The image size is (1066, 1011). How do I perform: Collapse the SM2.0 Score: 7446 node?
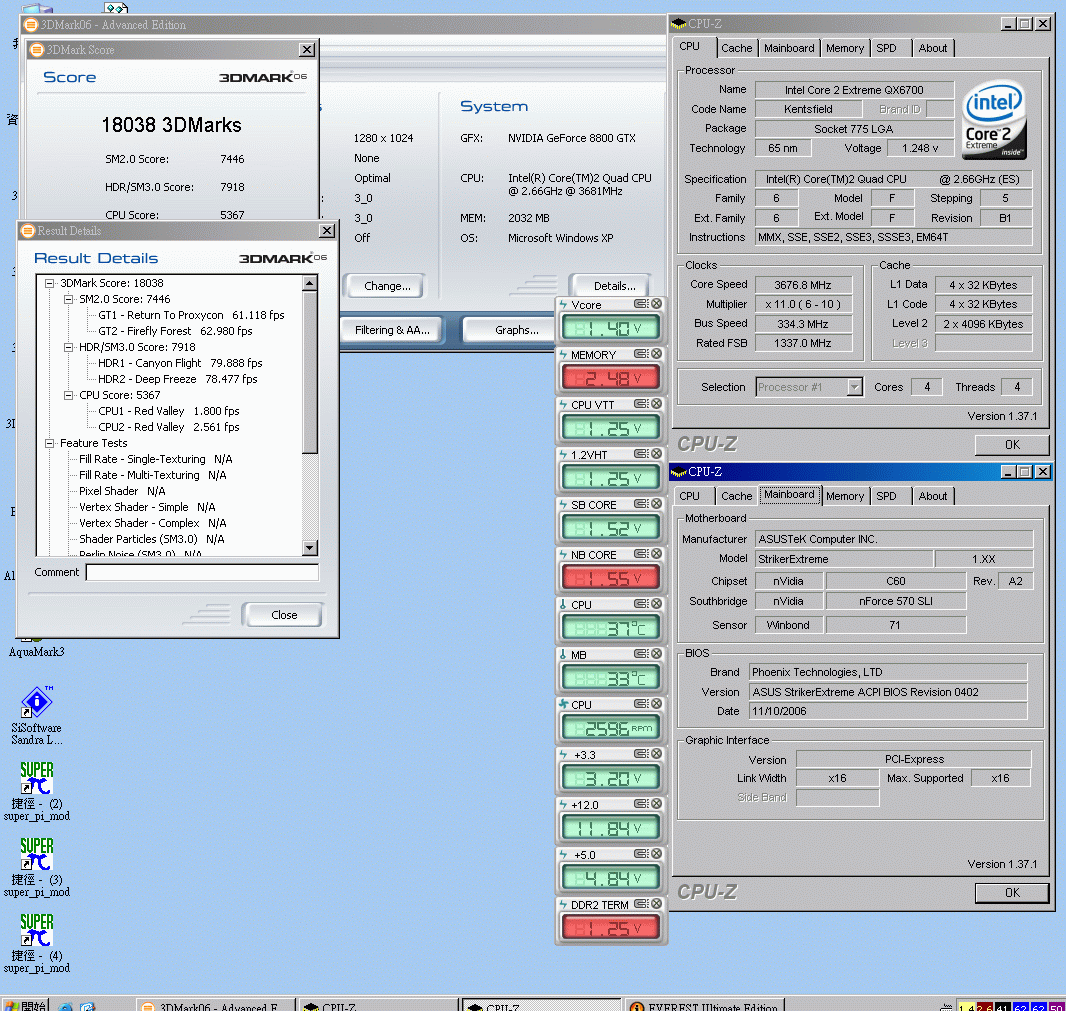pyautogui.click(x=69, y=299)
